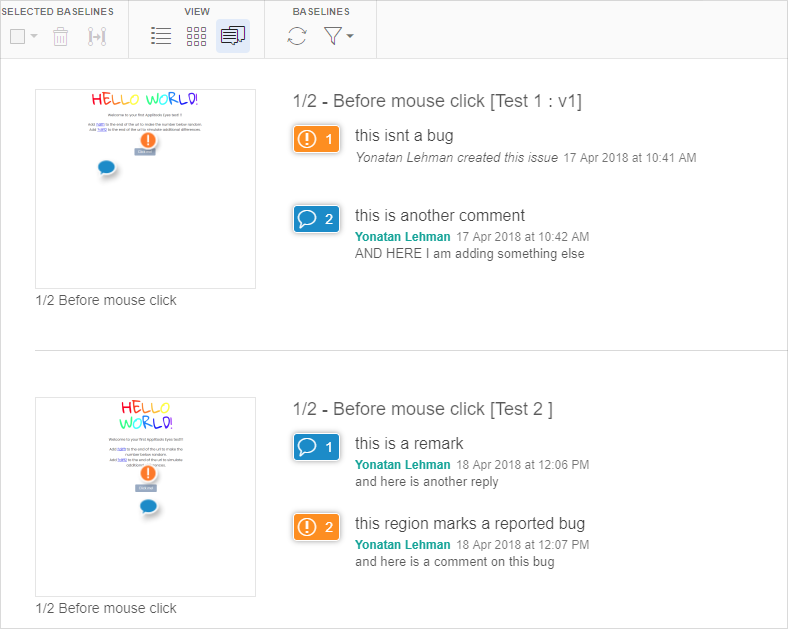Open the selection checkbox dropdown arrow
788x629 pixels.
point(34,37)
